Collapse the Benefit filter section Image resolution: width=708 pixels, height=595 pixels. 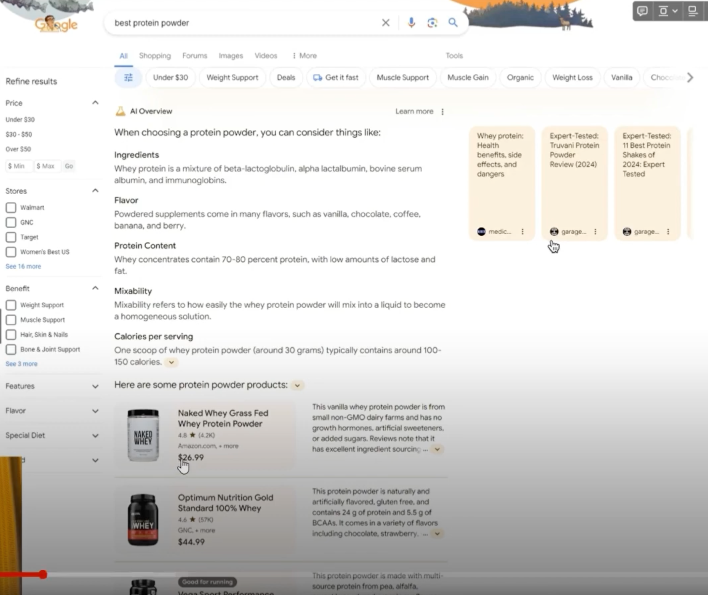coord(95,288)
